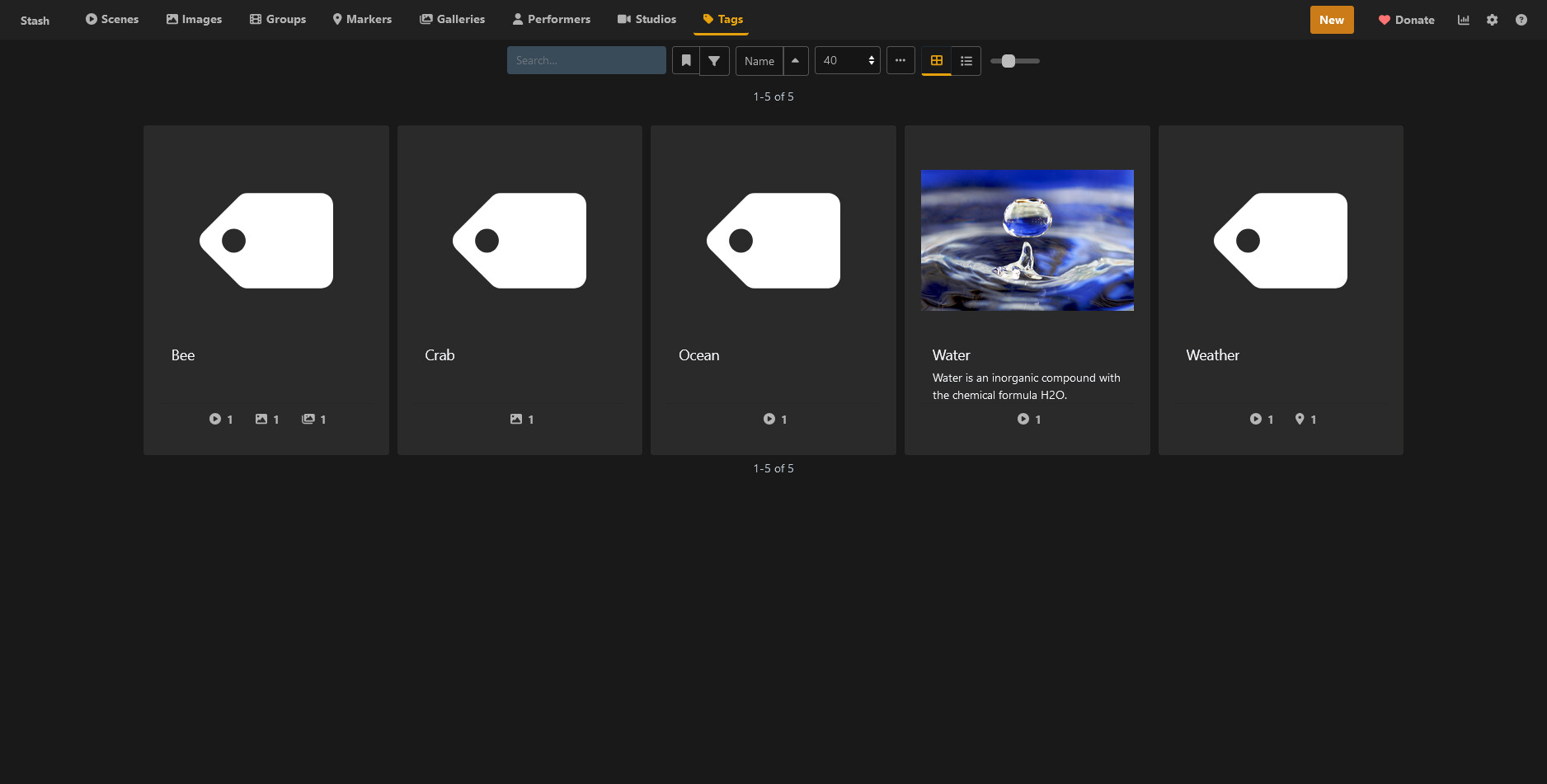
Task: Click the Weather tag name
Action: tap(1213, 355)
